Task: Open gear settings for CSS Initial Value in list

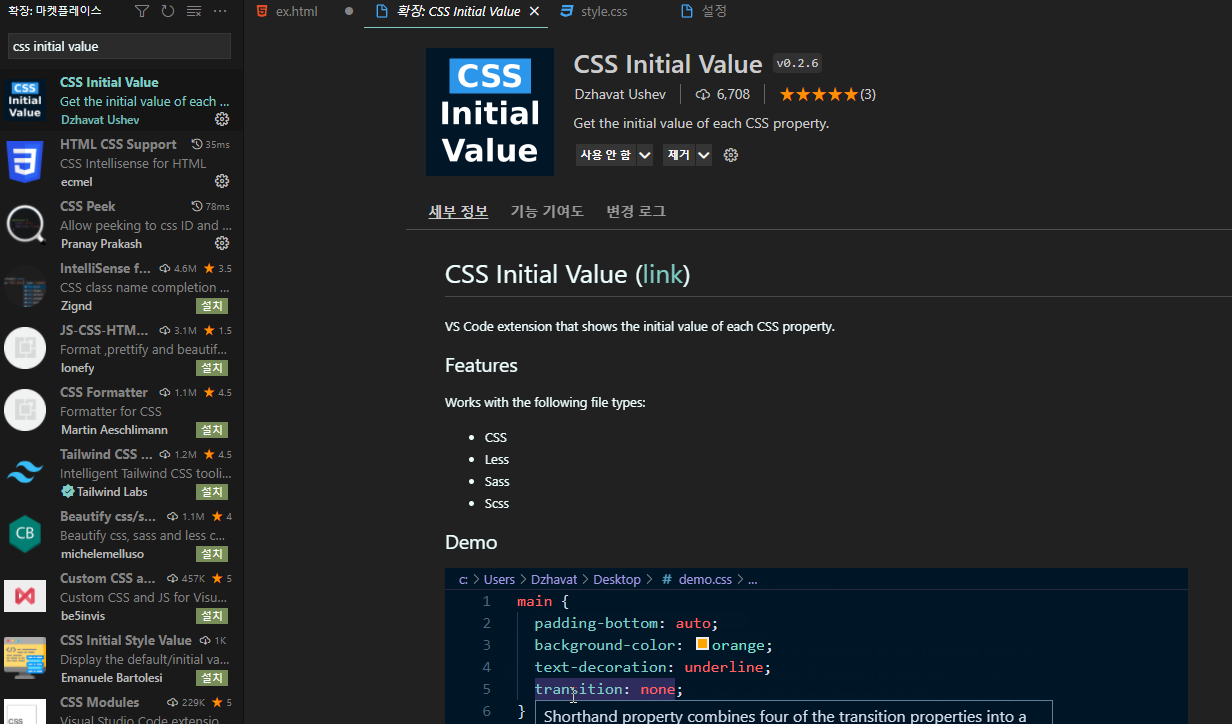Action: [222, 119]
